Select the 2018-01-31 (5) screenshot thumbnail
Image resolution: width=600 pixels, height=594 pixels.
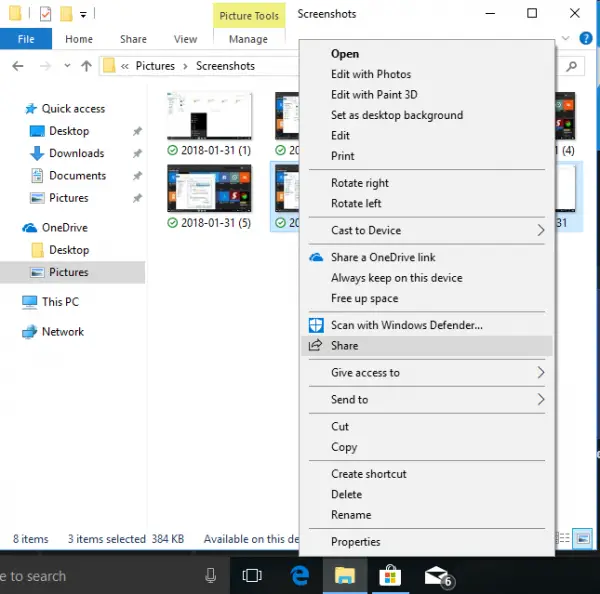[x=210, y=188]
